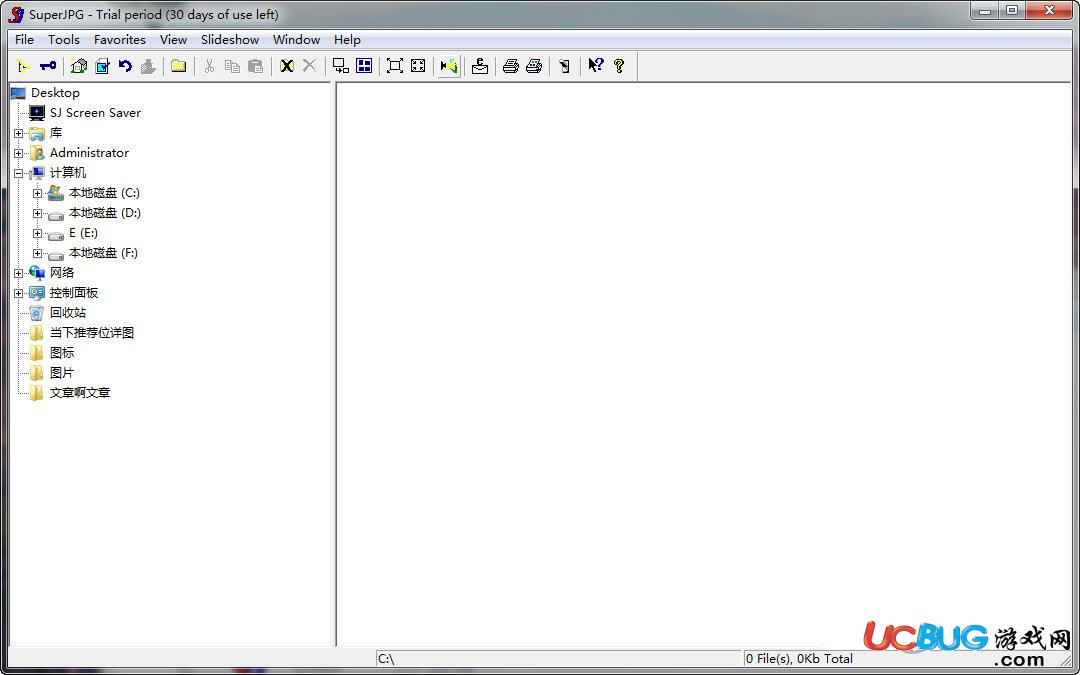This screenshot has width=1080, height=675.
Task: Click the full screen inward-arrows icon
Action: (x=418, y=66)
